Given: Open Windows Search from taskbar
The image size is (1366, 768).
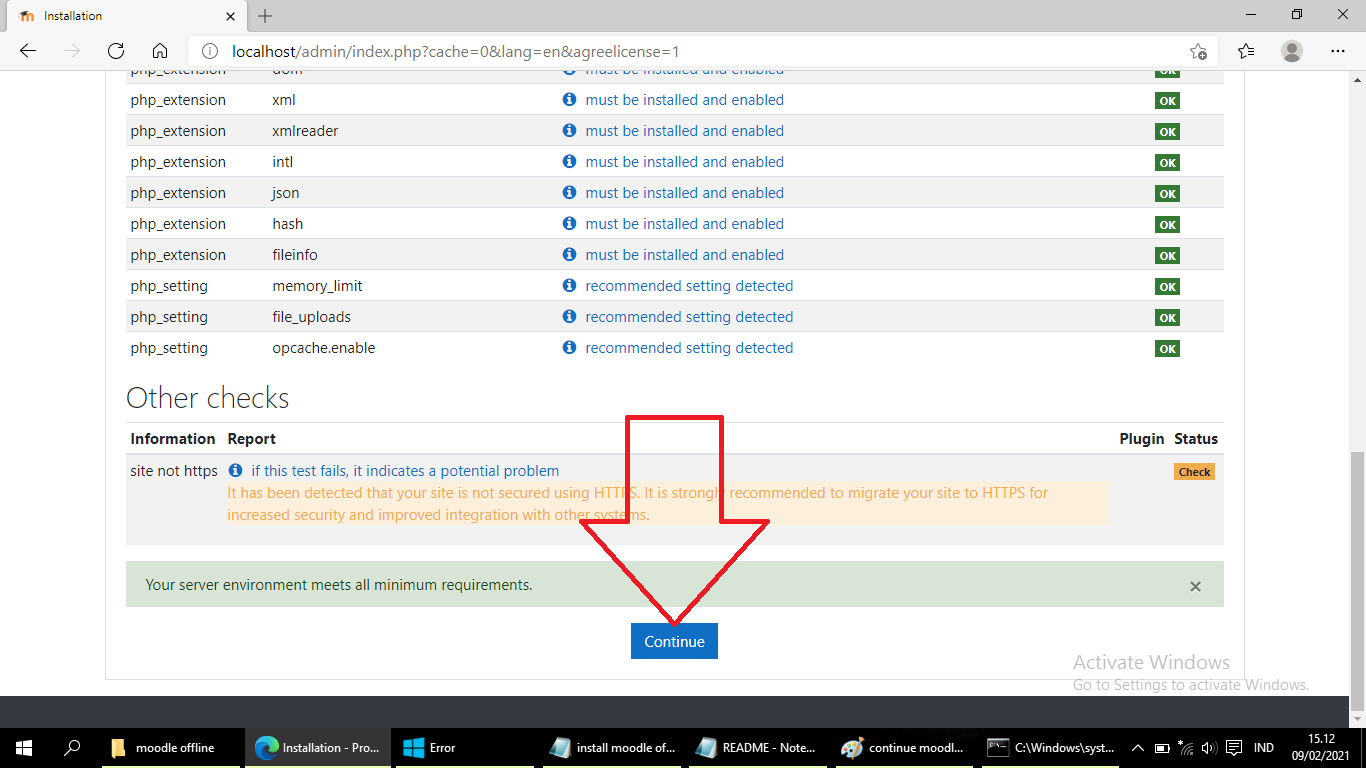Looking at the screenshot, I should pyautogui.click(x=70, y=747).
